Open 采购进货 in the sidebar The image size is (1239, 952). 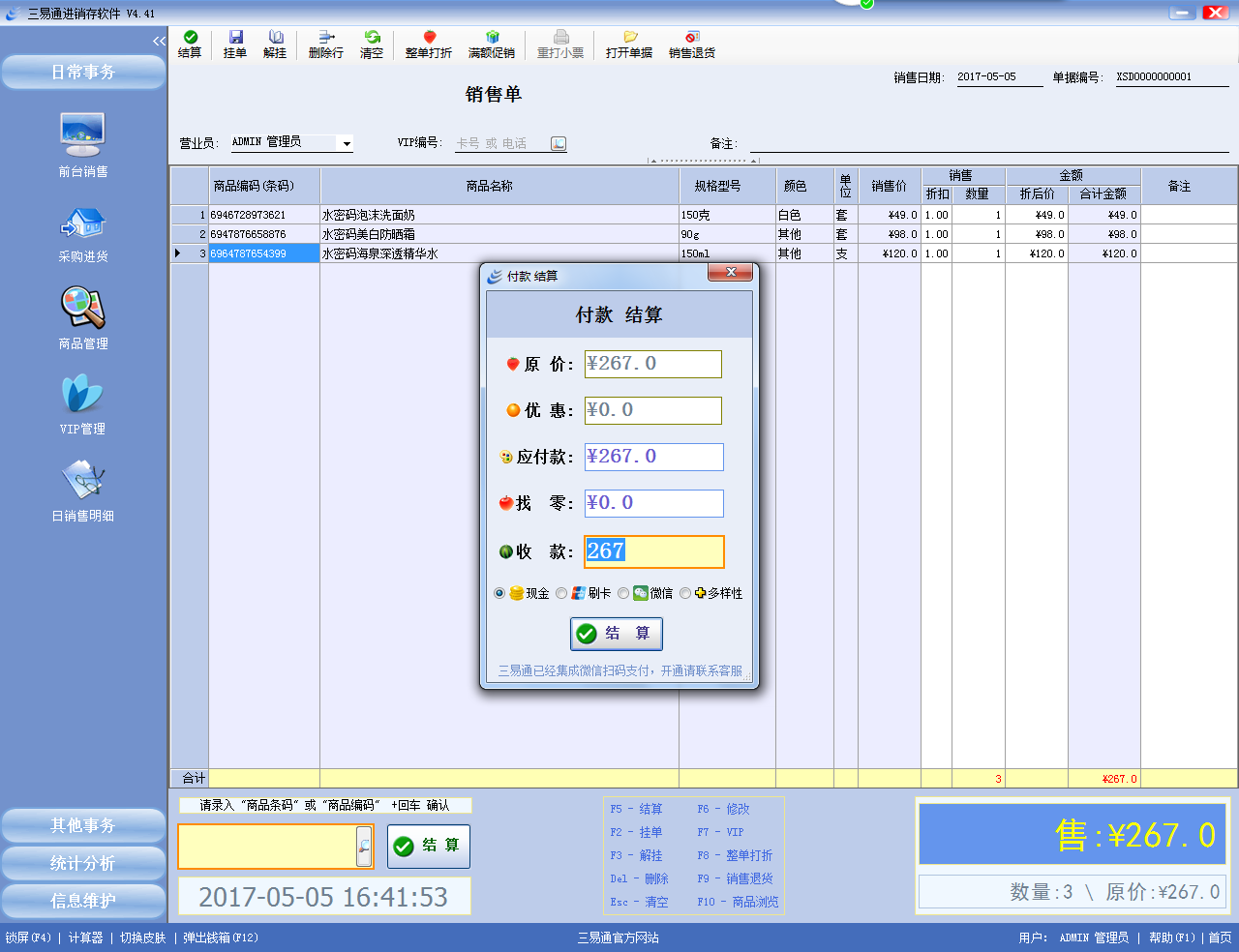point(83,234)
